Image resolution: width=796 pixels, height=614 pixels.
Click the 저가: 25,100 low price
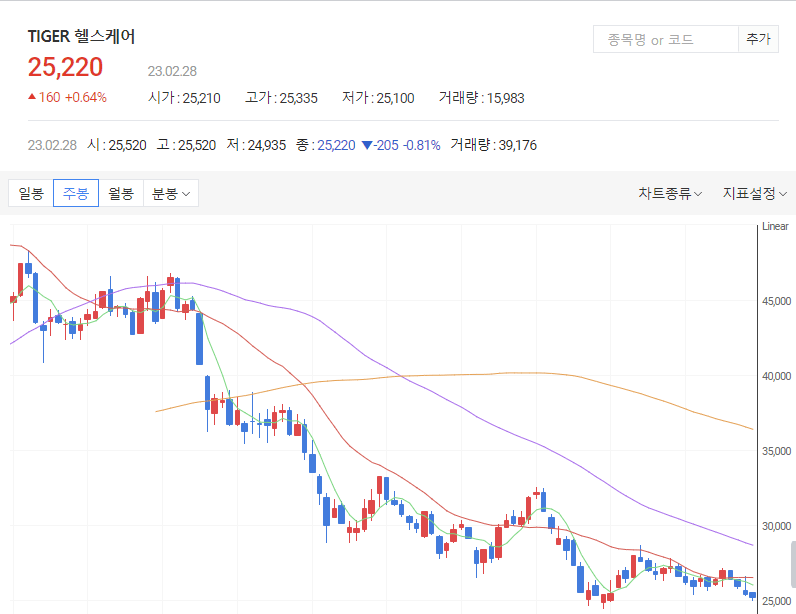[x=378, y=98]
